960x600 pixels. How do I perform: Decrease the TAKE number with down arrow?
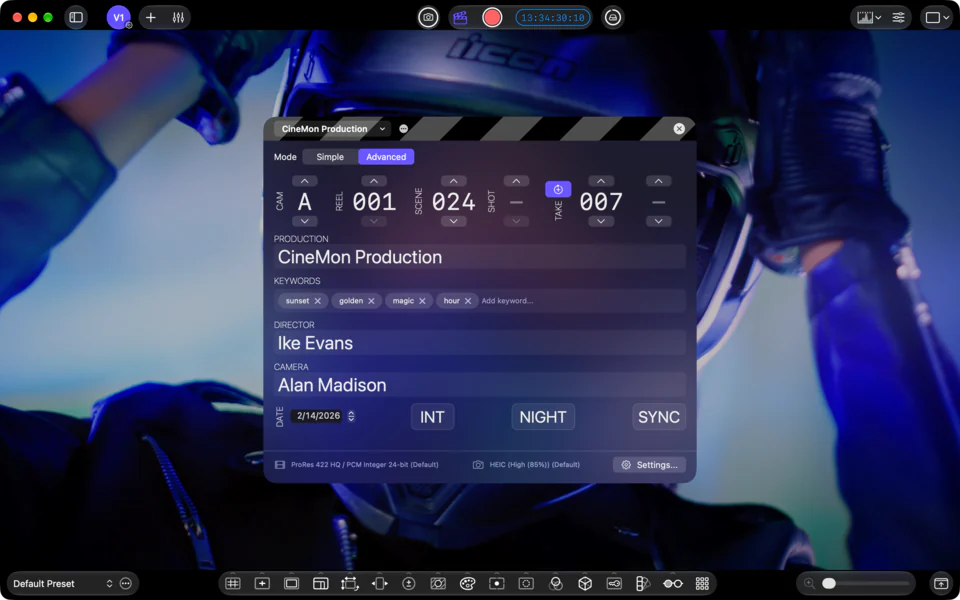coord(601,221)
